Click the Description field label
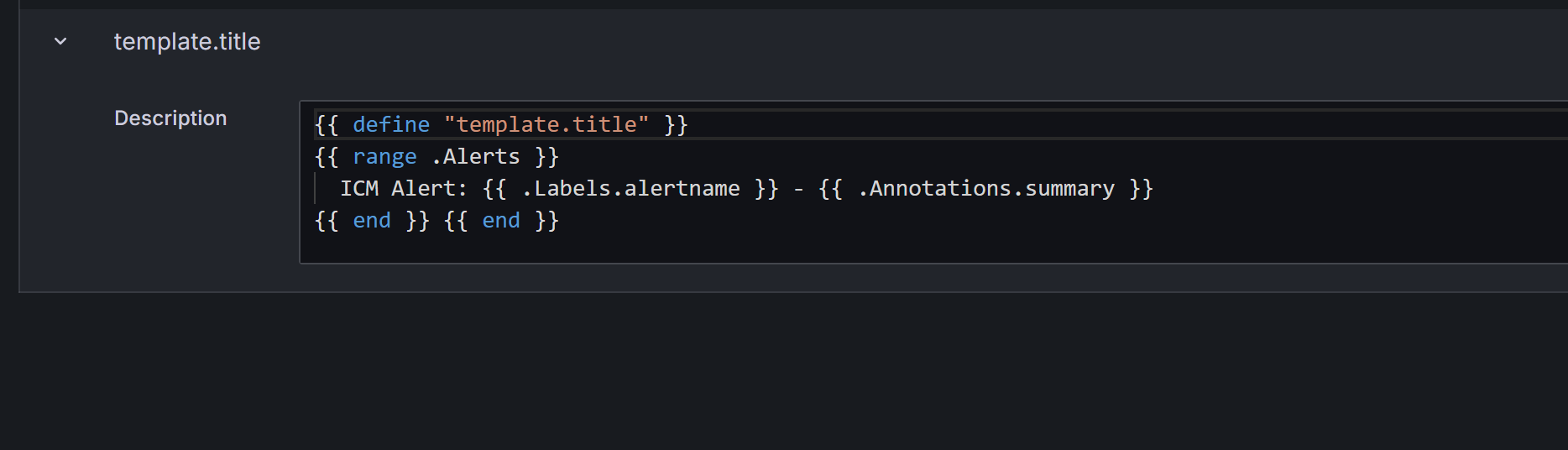Viewport: 1568px width, 450px height. (x=170, y=118)
